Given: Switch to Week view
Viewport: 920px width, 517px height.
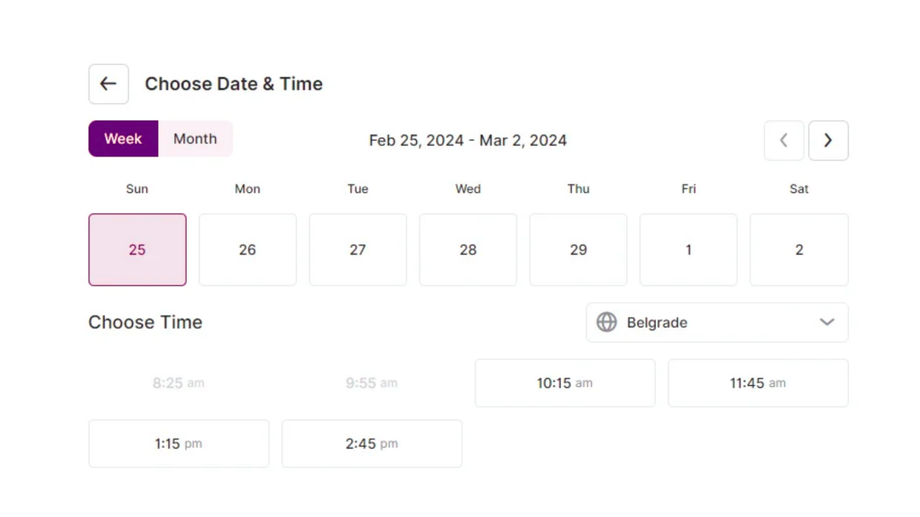Looking at the screenshot, I should (123, 139).
